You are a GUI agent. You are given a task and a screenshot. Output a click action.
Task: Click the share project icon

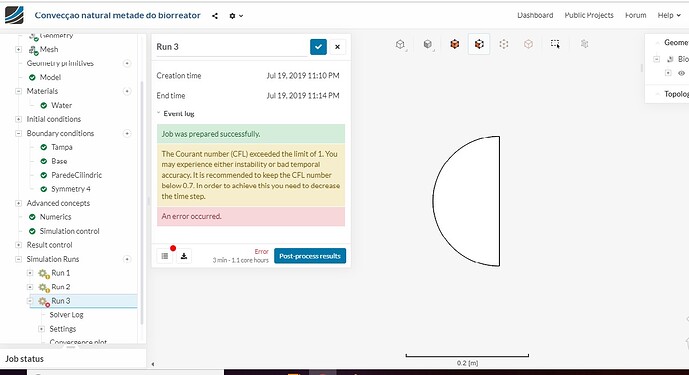click(214, 16)
